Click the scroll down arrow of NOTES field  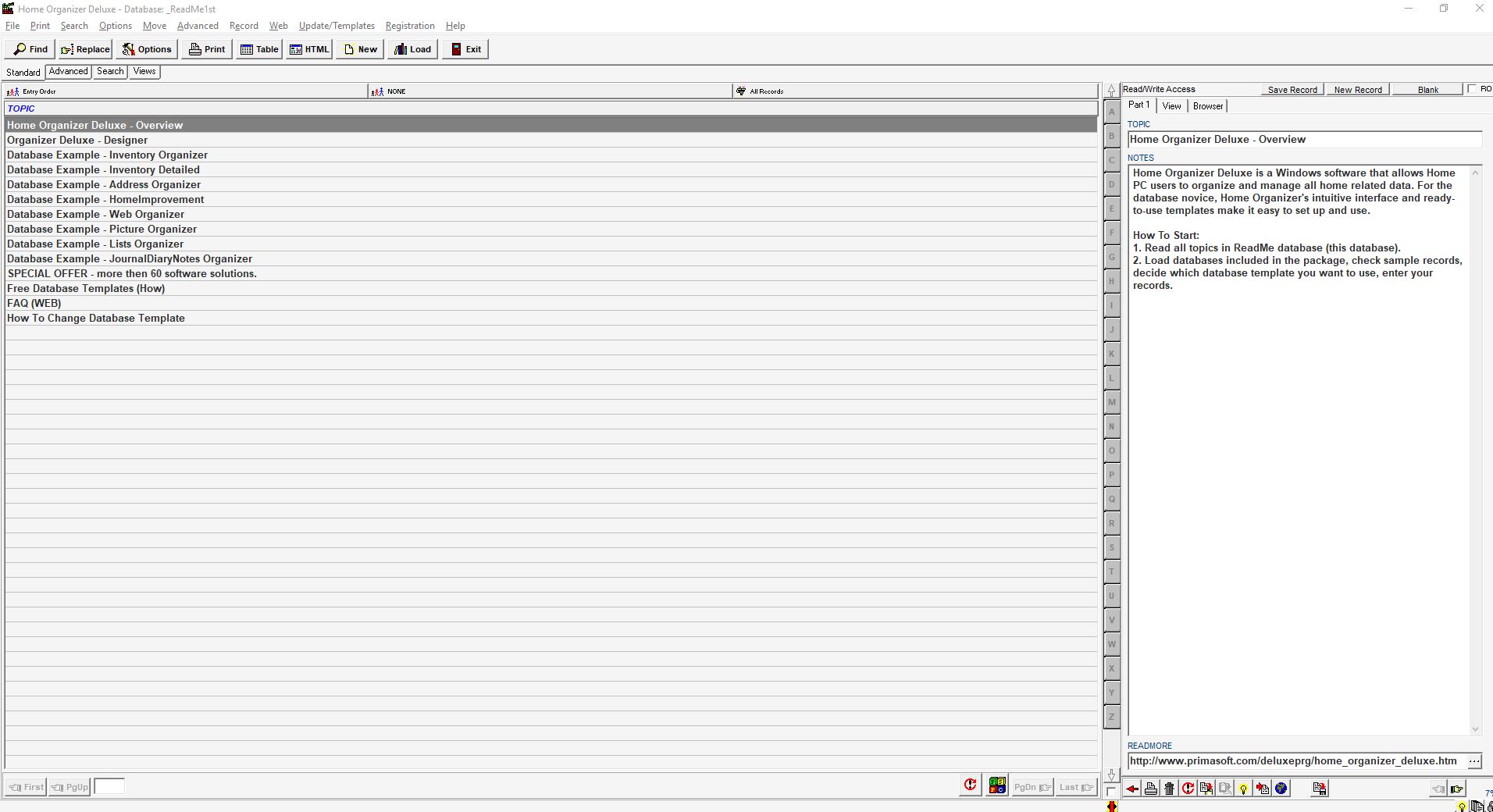point(1475,729)
